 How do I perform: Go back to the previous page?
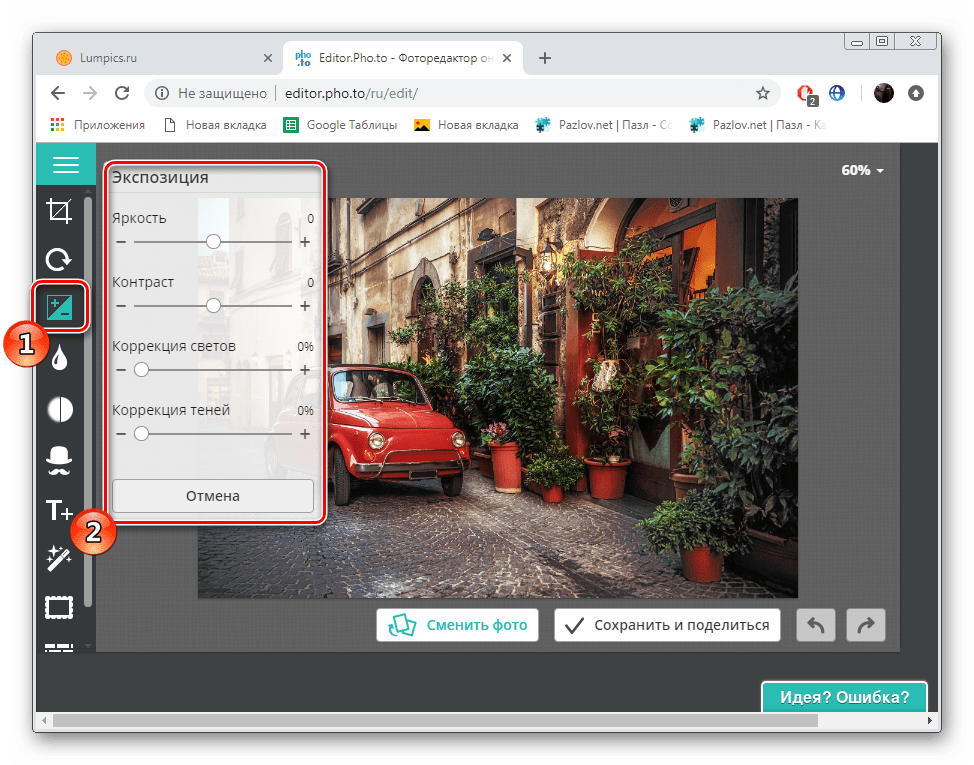[x=58, y=93]
